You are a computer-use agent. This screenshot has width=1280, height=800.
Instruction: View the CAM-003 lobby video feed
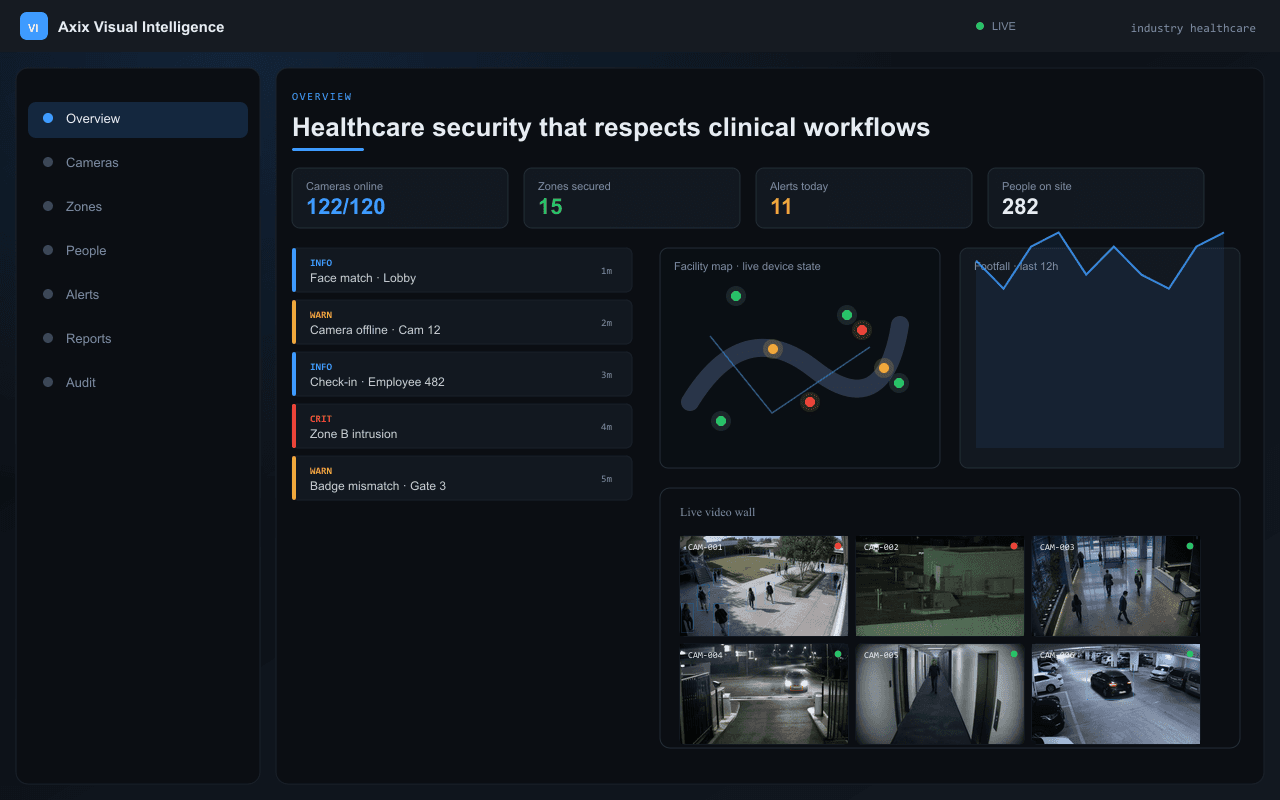click(x=1116, y=586)
